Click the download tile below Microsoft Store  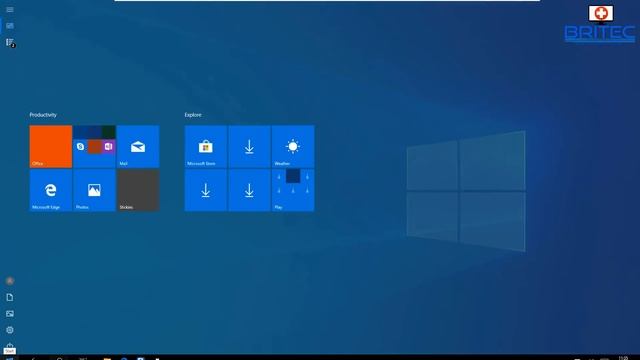click(206, 190)
